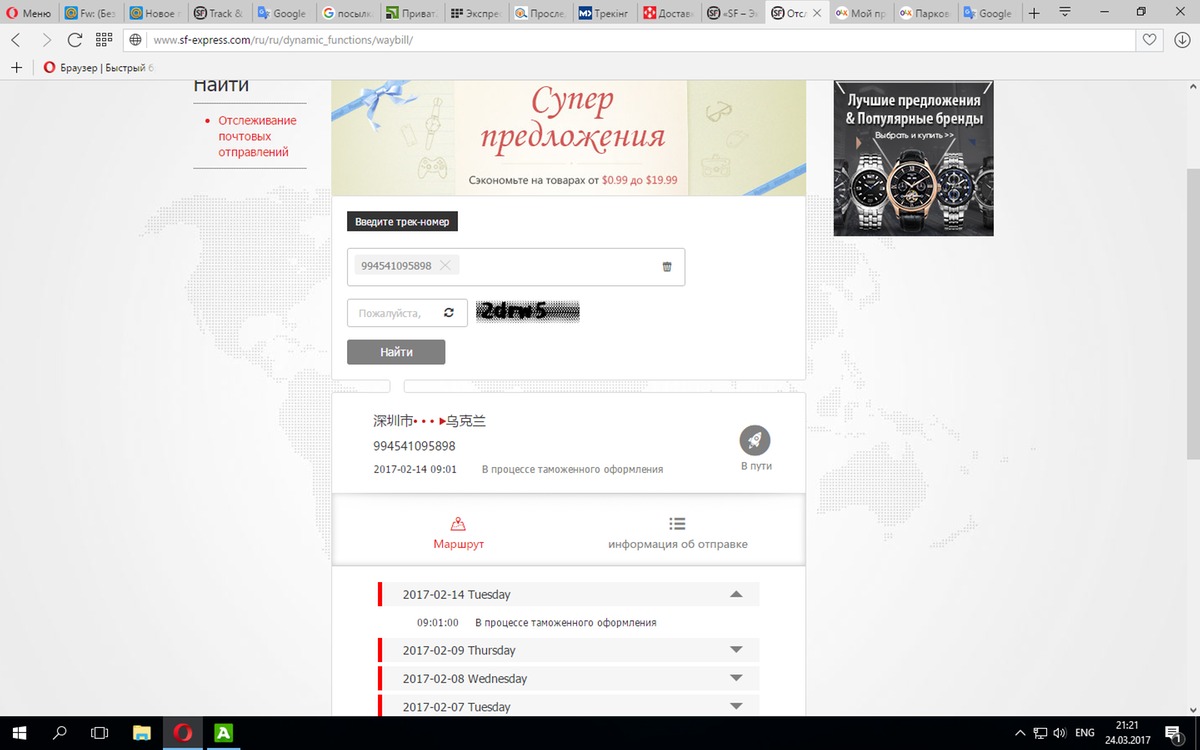Select the 'Маршрут' tab

tap(458, 533)
